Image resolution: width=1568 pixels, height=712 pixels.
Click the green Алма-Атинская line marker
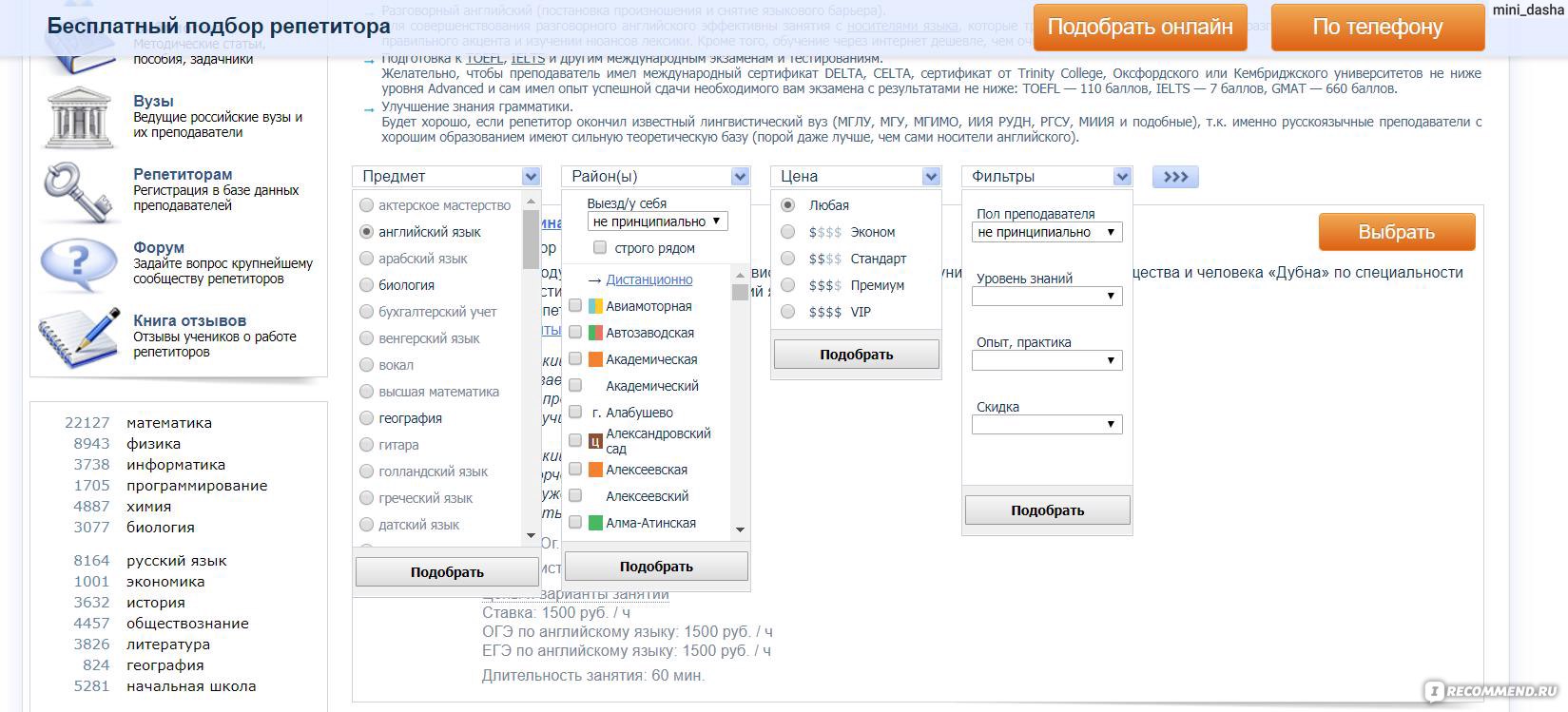(595, 523)
